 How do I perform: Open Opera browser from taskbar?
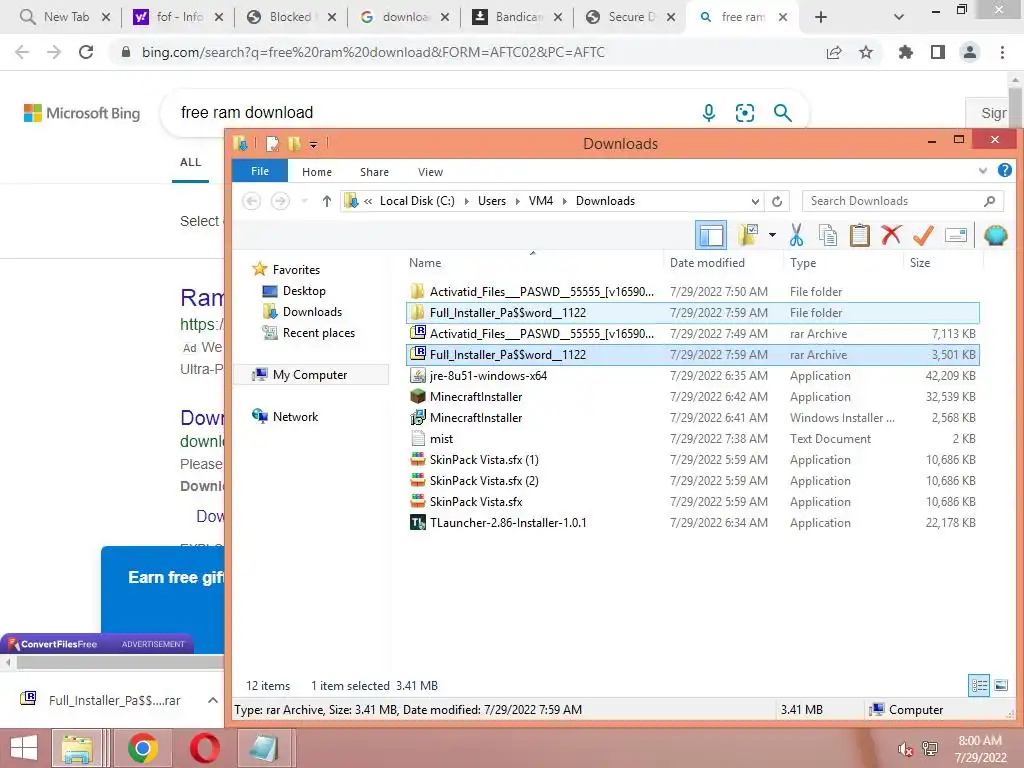pos(204,748)
